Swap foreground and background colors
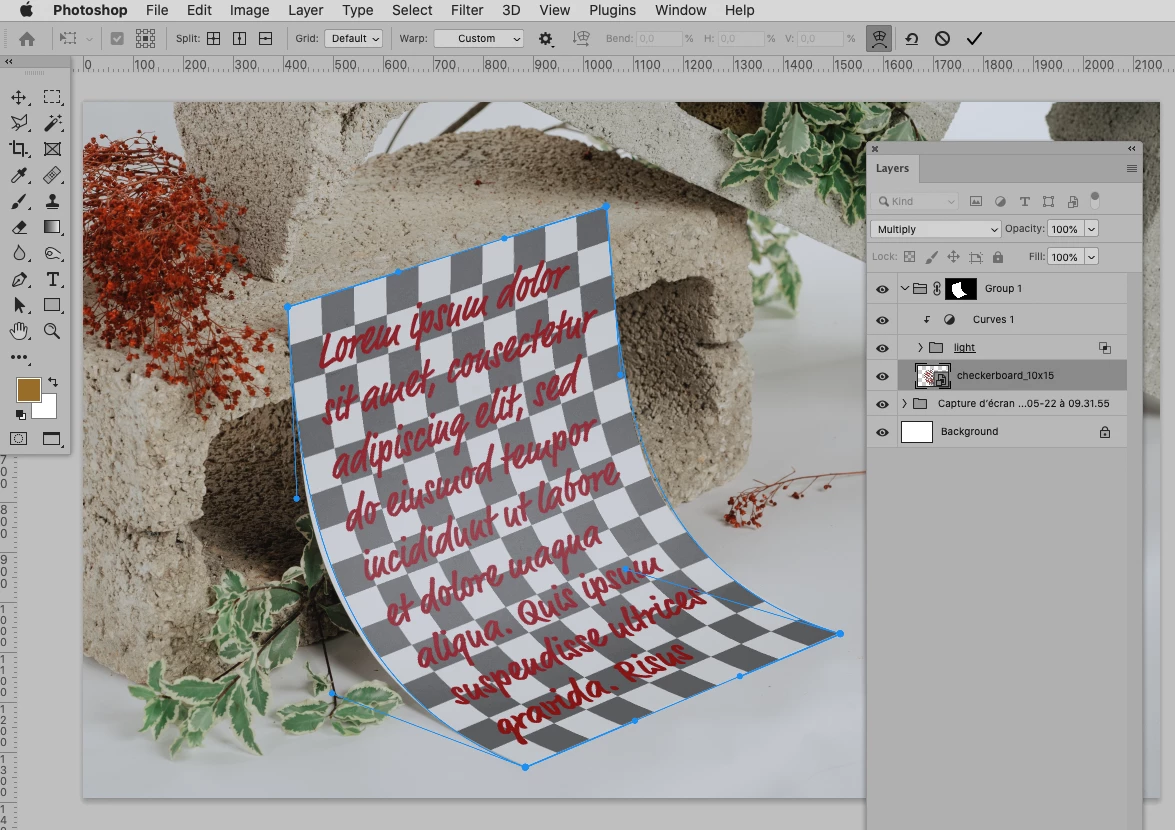 click(52, 382)
